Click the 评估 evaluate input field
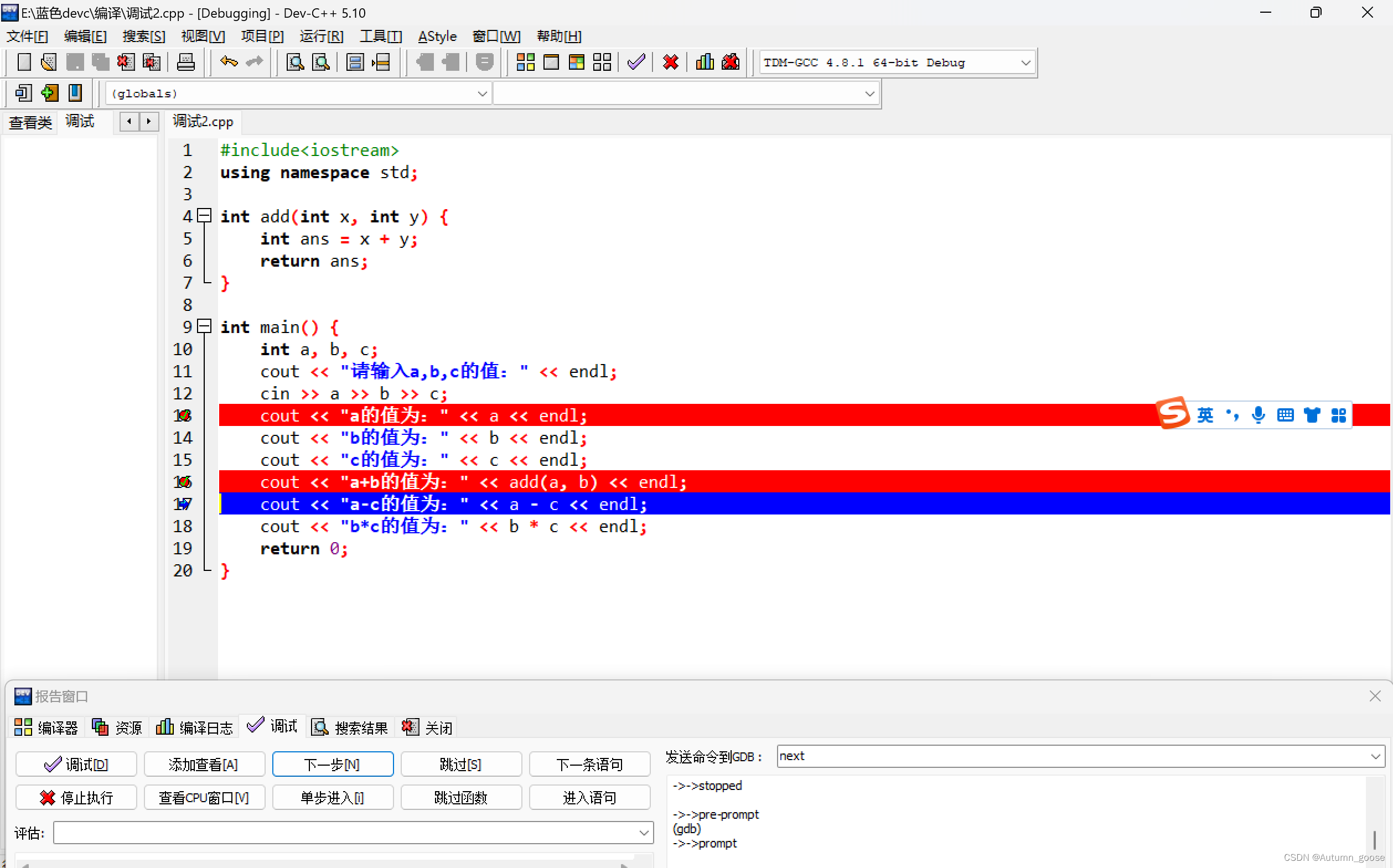1393x868 pixels. coord(345,833)
